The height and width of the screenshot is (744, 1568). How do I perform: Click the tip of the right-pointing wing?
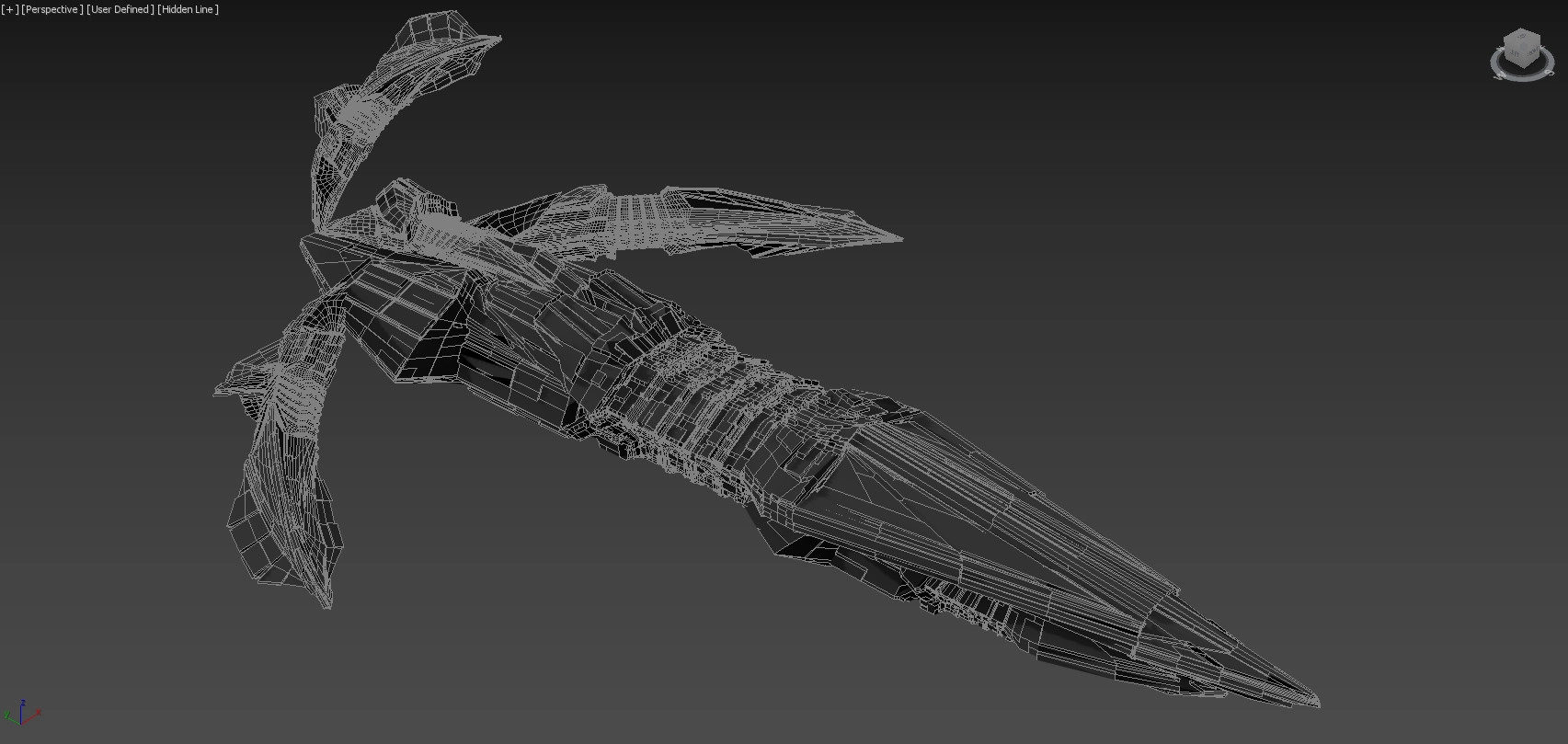[898, 238]
